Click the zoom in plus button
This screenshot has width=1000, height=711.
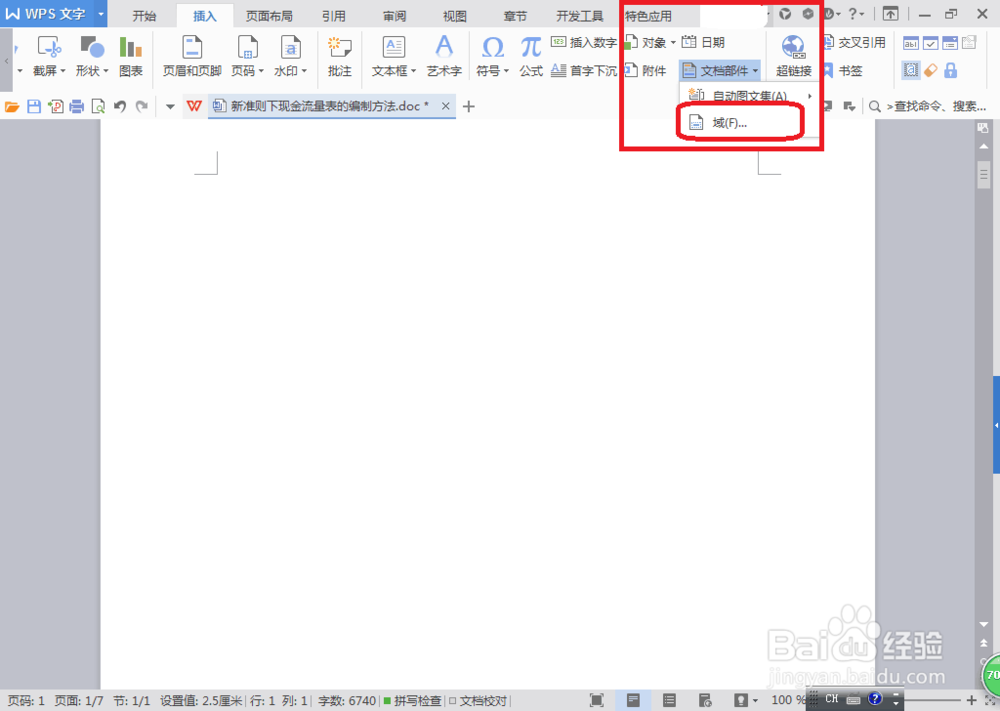click(971, 700)
